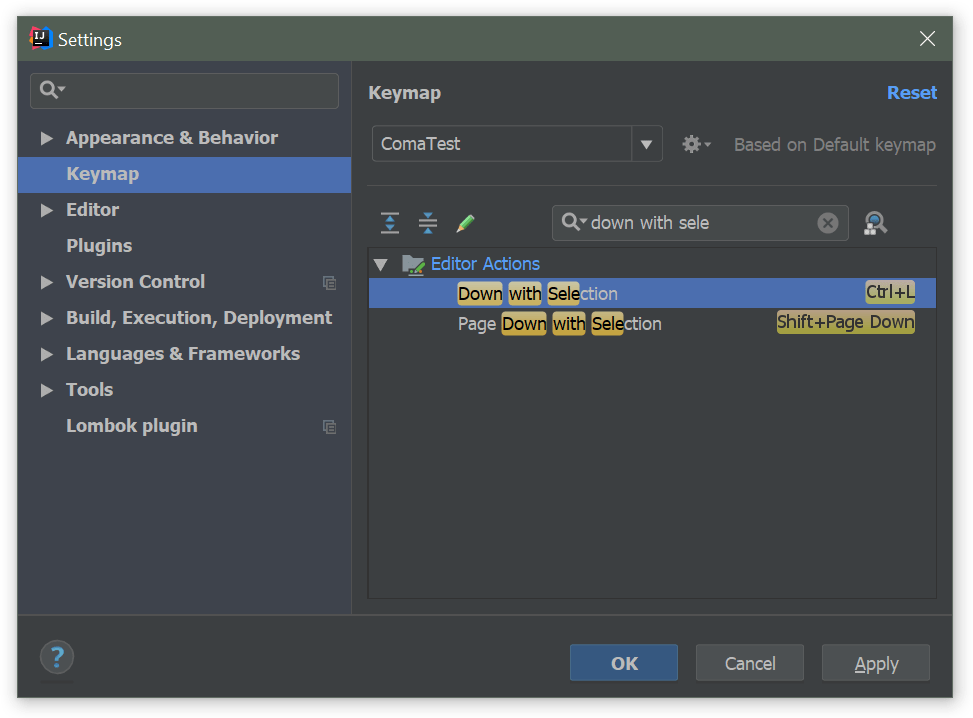Open the gear menu next to keymap selector
Image resolution: width=973 pixels, height=718 pixels.
[696, 145]
